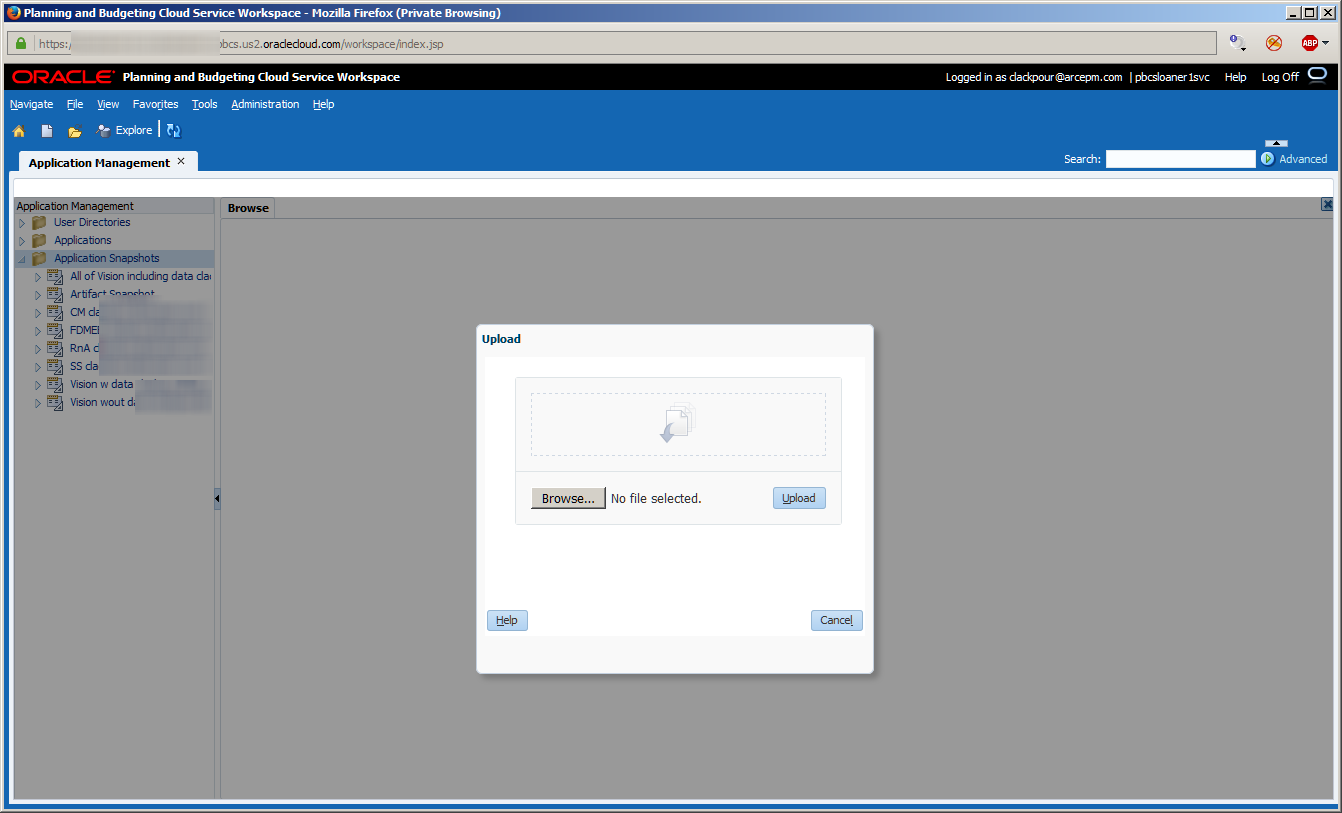Click the Browse... file button
The image size is (1342, 813).
click(568, 498)
